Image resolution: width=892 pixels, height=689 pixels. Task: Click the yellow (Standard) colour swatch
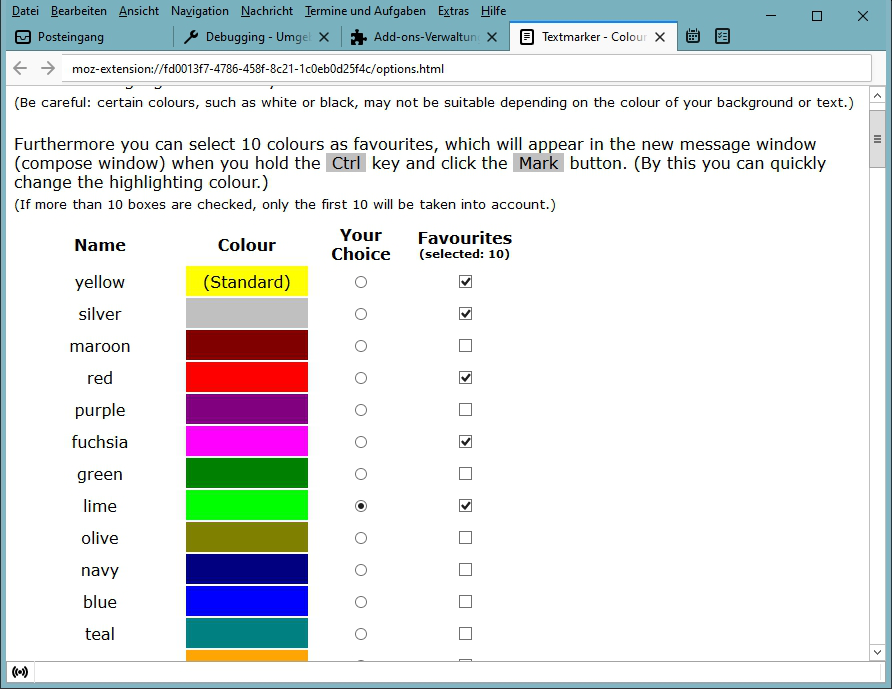coord(247,282)
